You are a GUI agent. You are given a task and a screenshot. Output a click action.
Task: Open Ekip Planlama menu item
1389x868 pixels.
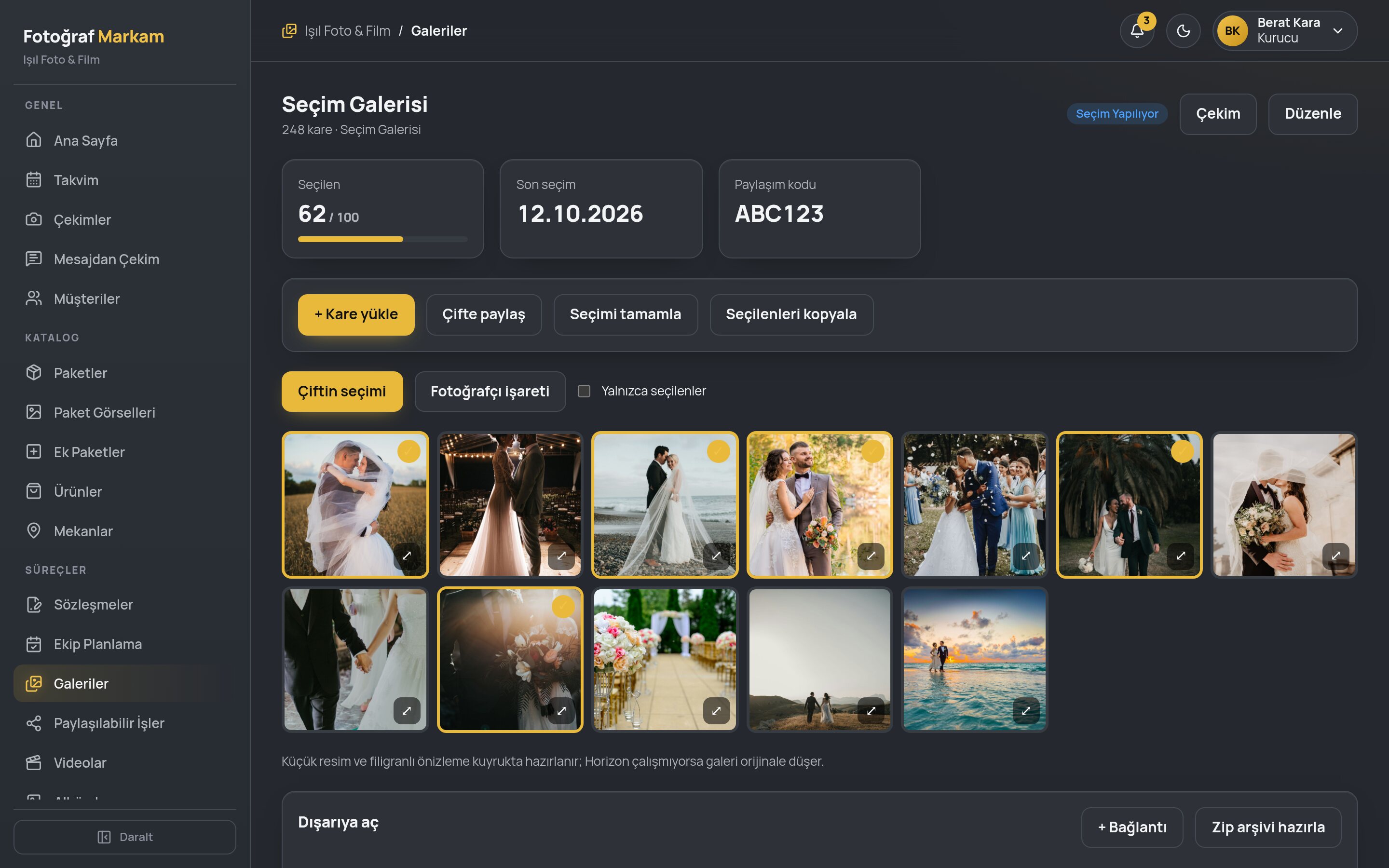click(x=124, y=644)
